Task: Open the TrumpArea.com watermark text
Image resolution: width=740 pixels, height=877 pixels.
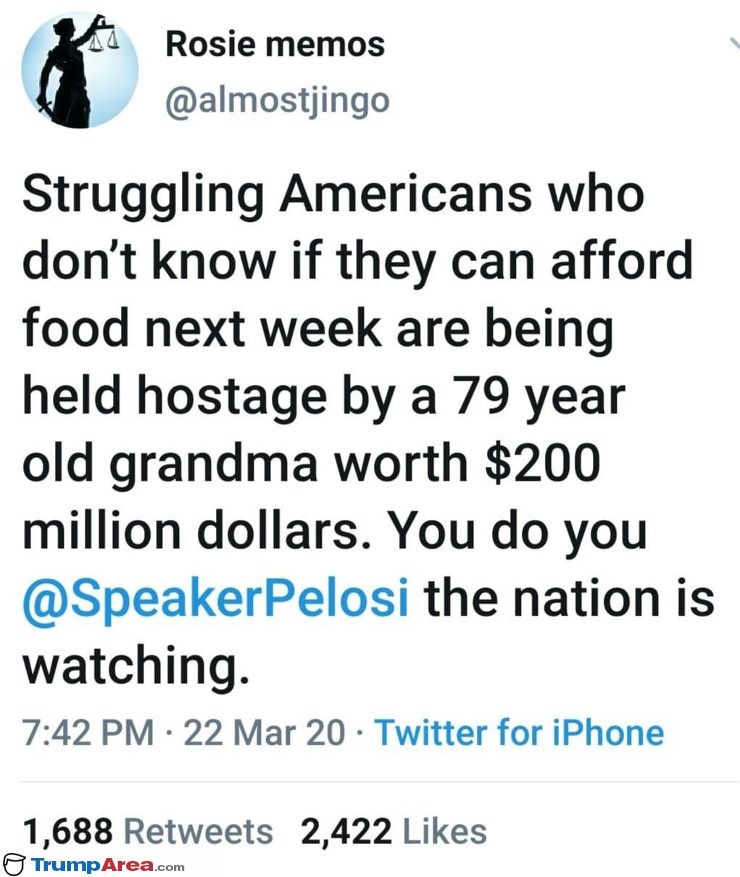Action: pyautogui.click(x=107, y=865)
